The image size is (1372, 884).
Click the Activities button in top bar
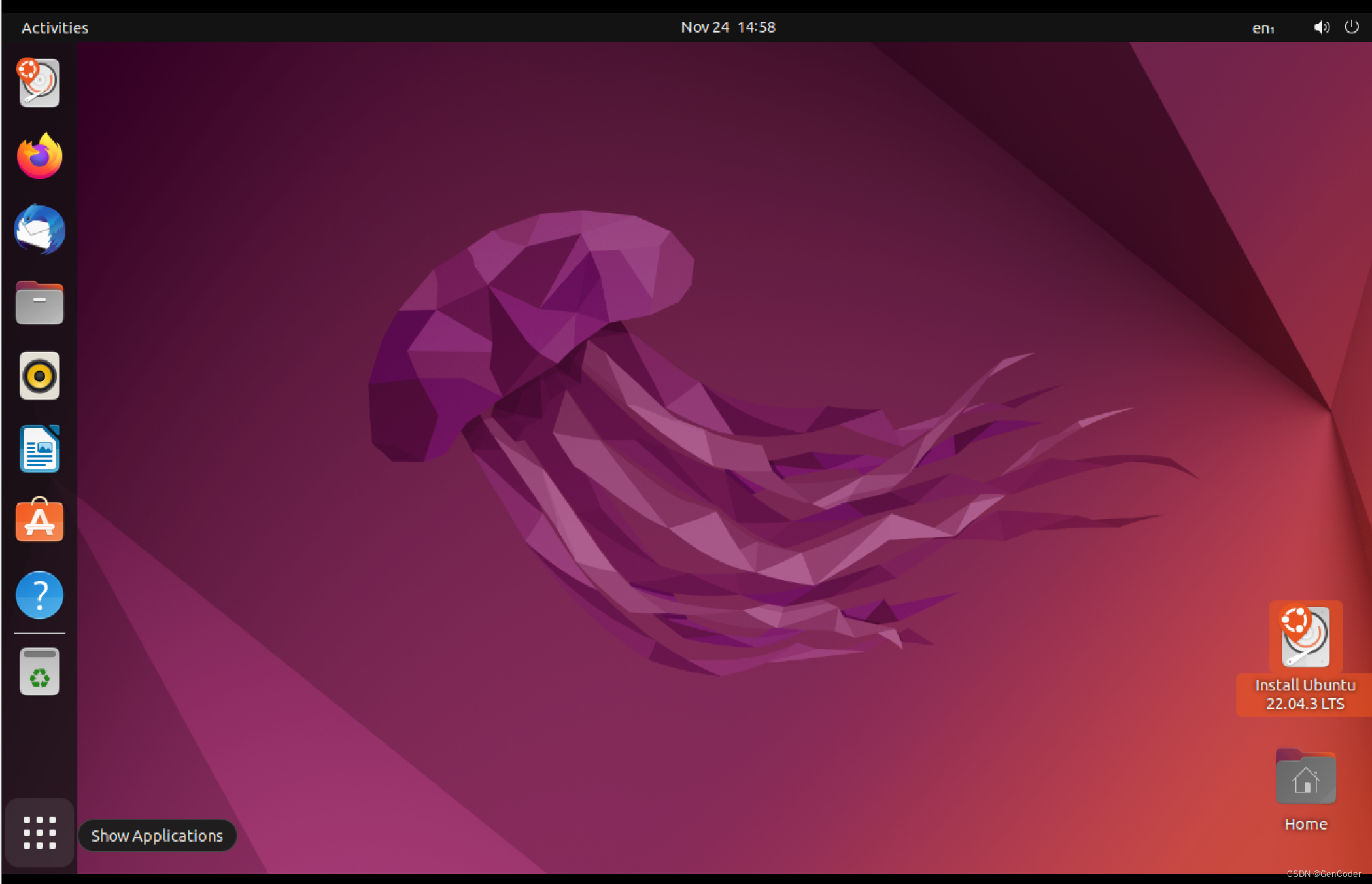point(55,28)
